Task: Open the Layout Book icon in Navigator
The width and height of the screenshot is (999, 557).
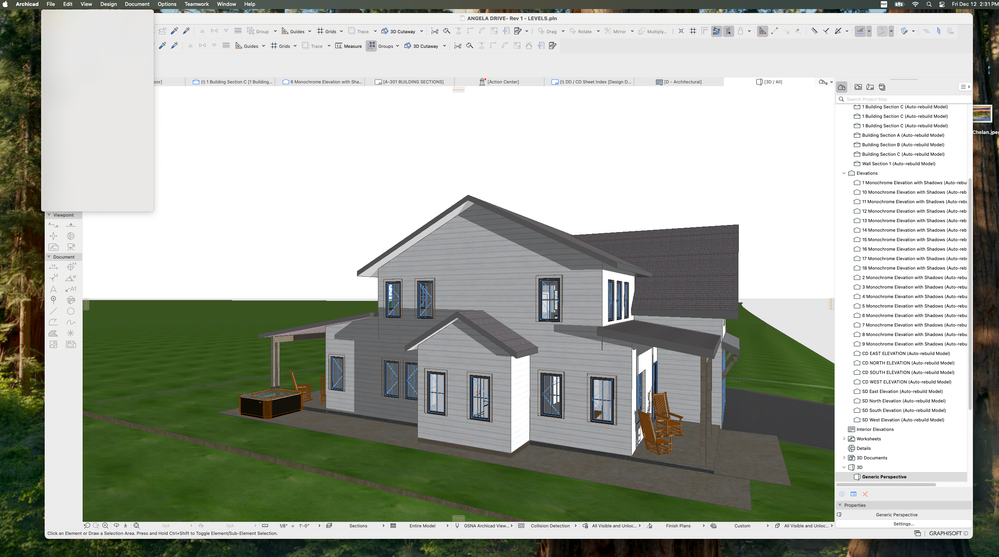Action: tap(870, 87)
